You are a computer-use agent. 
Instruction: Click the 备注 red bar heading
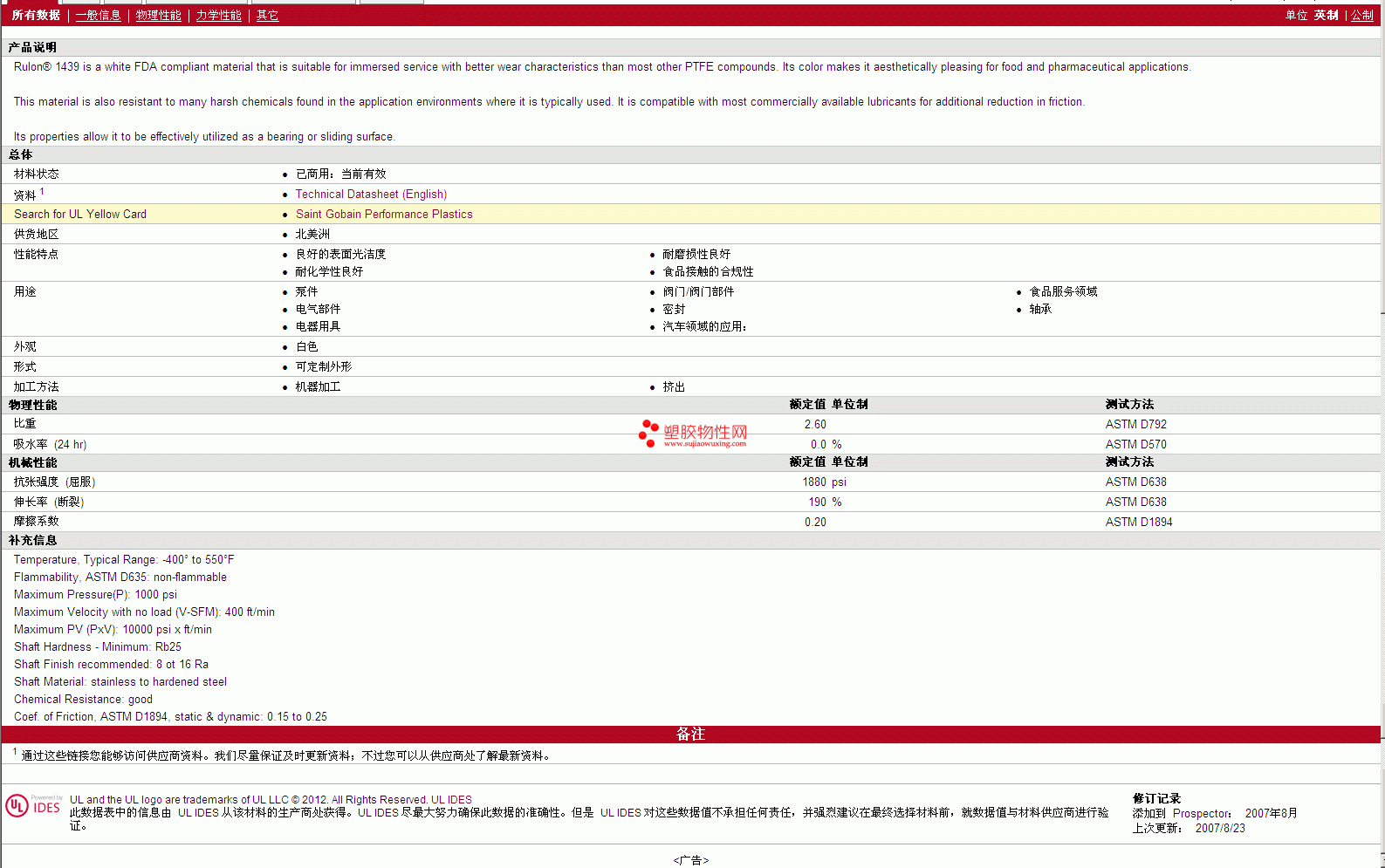pos(690,734)
